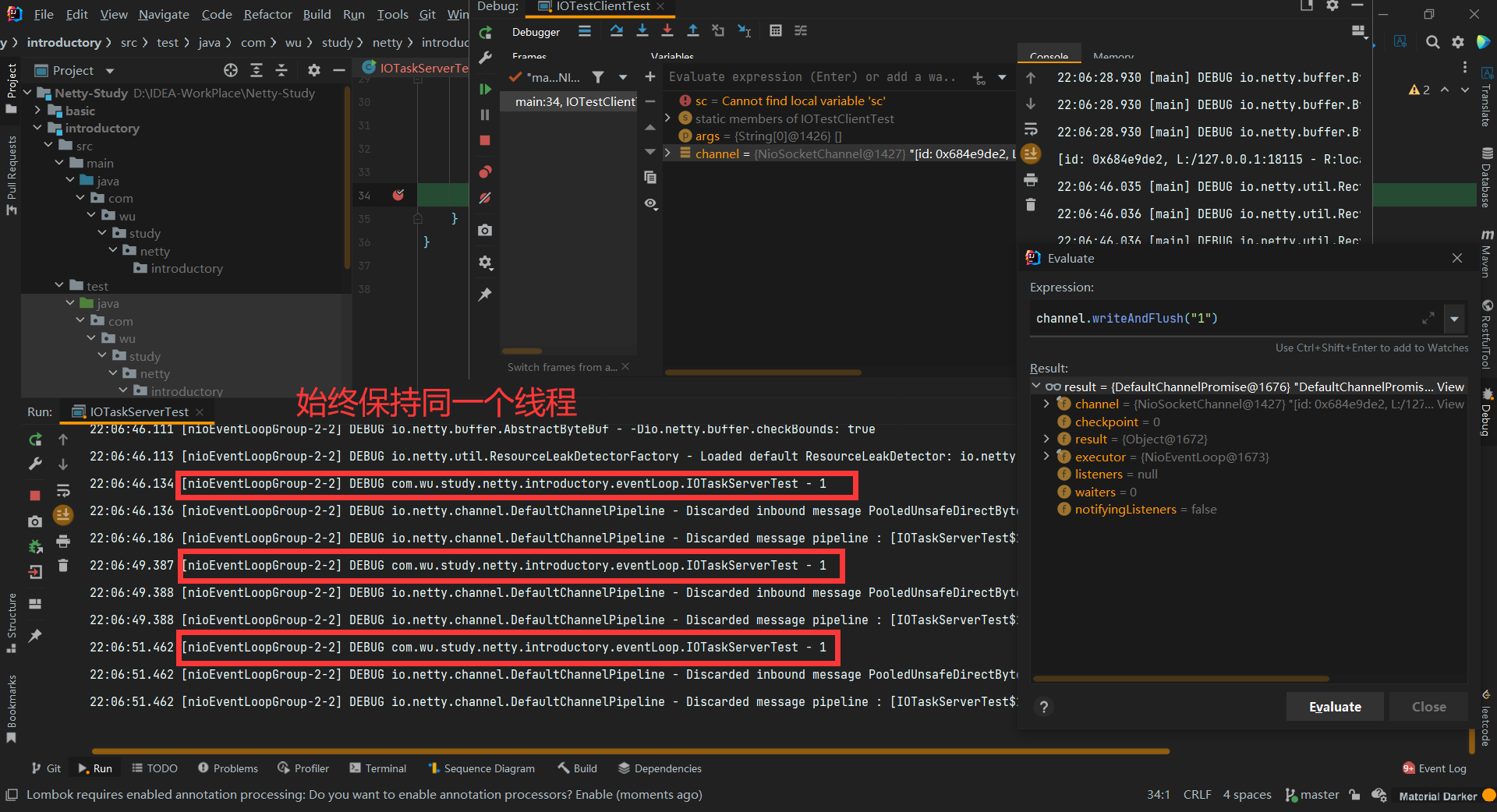1497x812 pixels.
Task: Stop the IOTestClientTest debug session
Action: [485, 140]
